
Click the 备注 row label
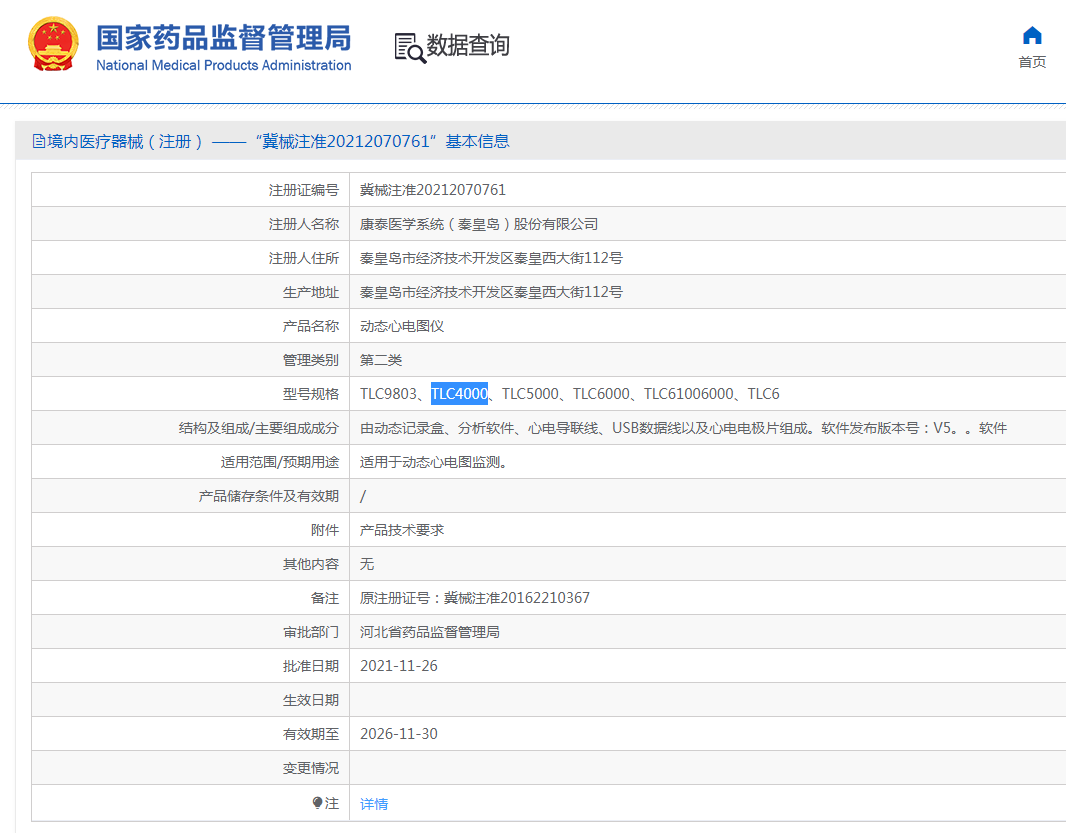(x=324, y=598)
